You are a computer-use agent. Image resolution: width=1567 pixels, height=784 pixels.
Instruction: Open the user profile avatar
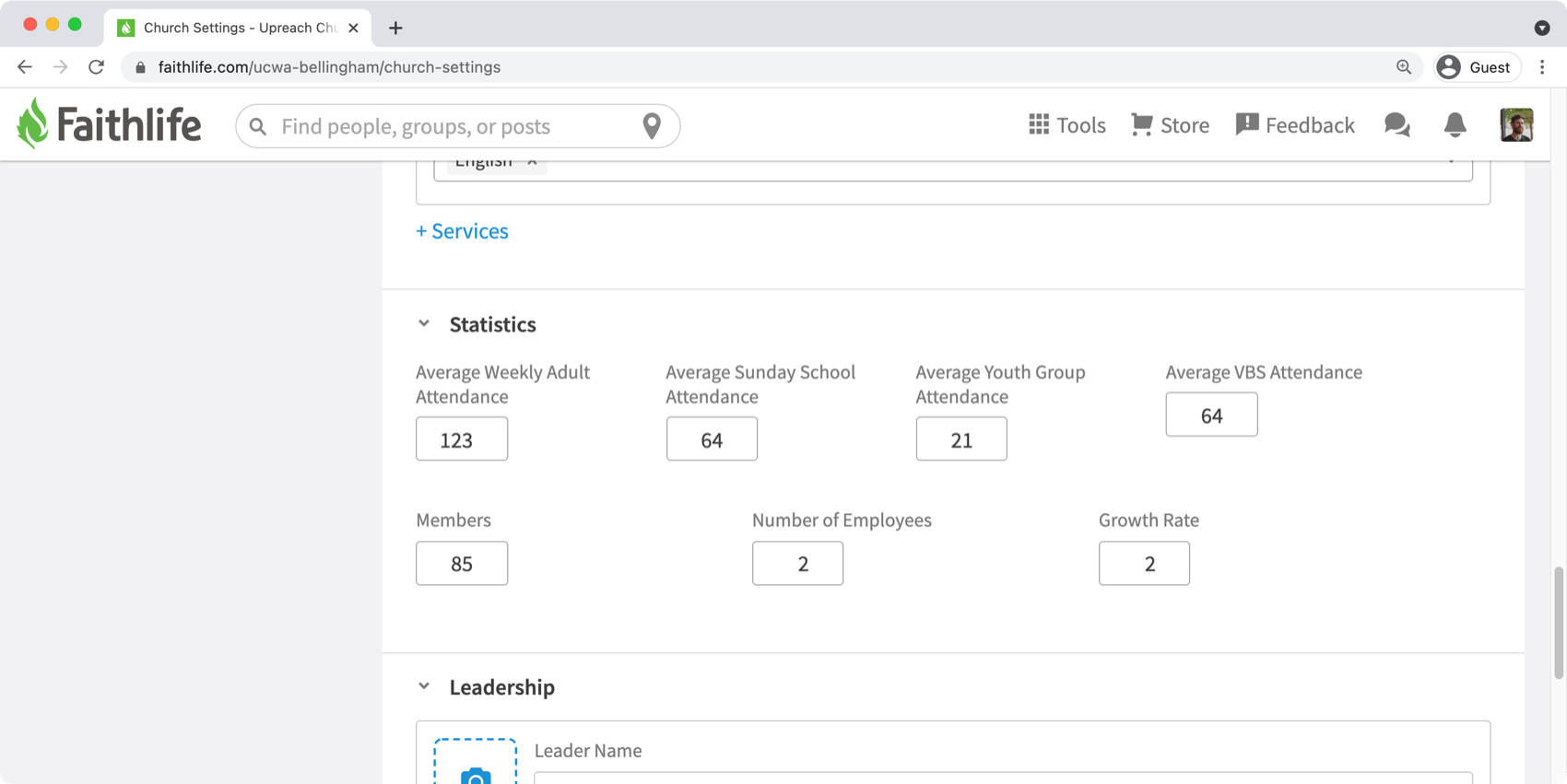1516,125
